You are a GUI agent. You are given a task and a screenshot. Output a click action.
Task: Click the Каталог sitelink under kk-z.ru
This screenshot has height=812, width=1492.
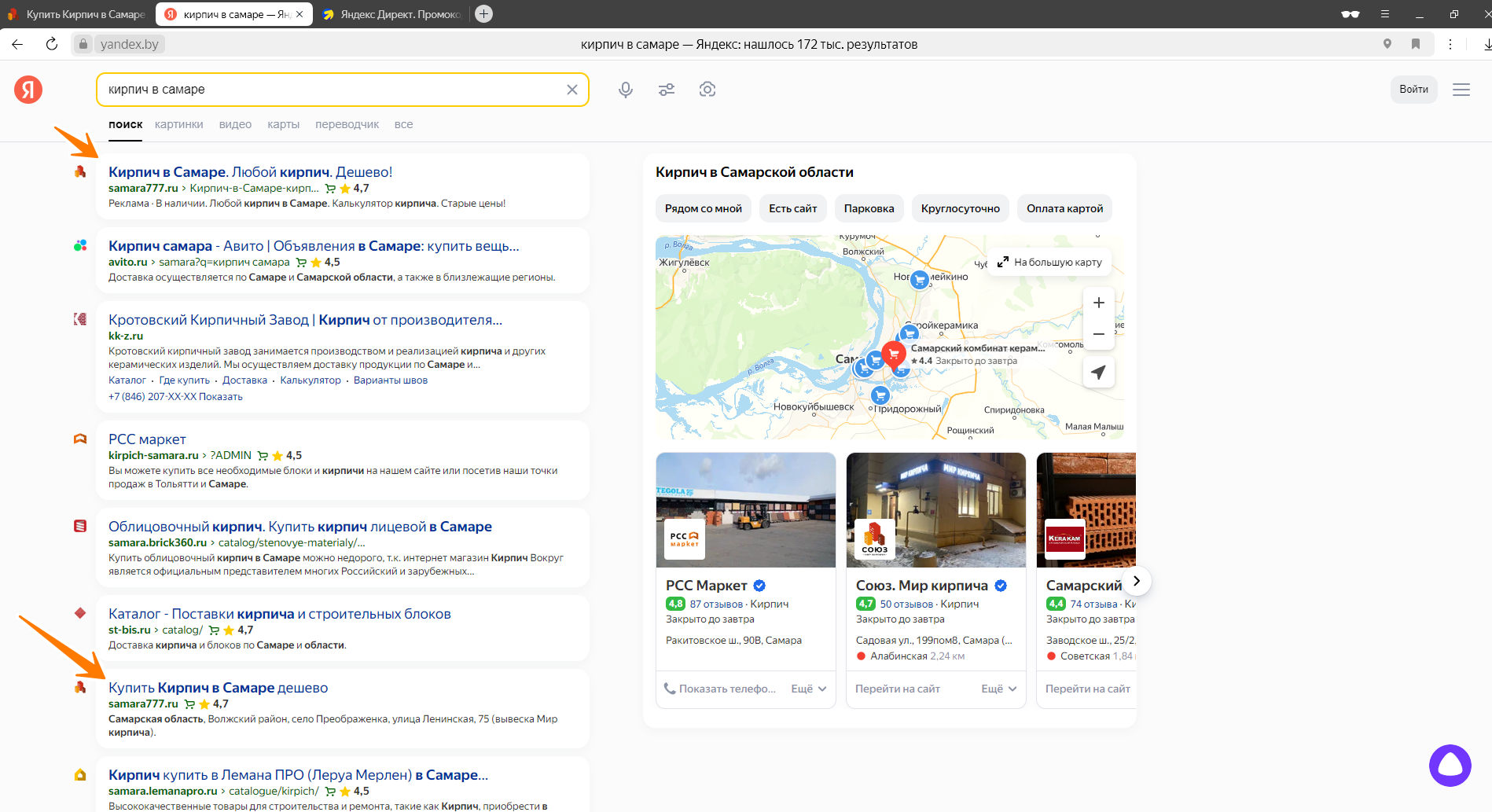pos(127,380)
